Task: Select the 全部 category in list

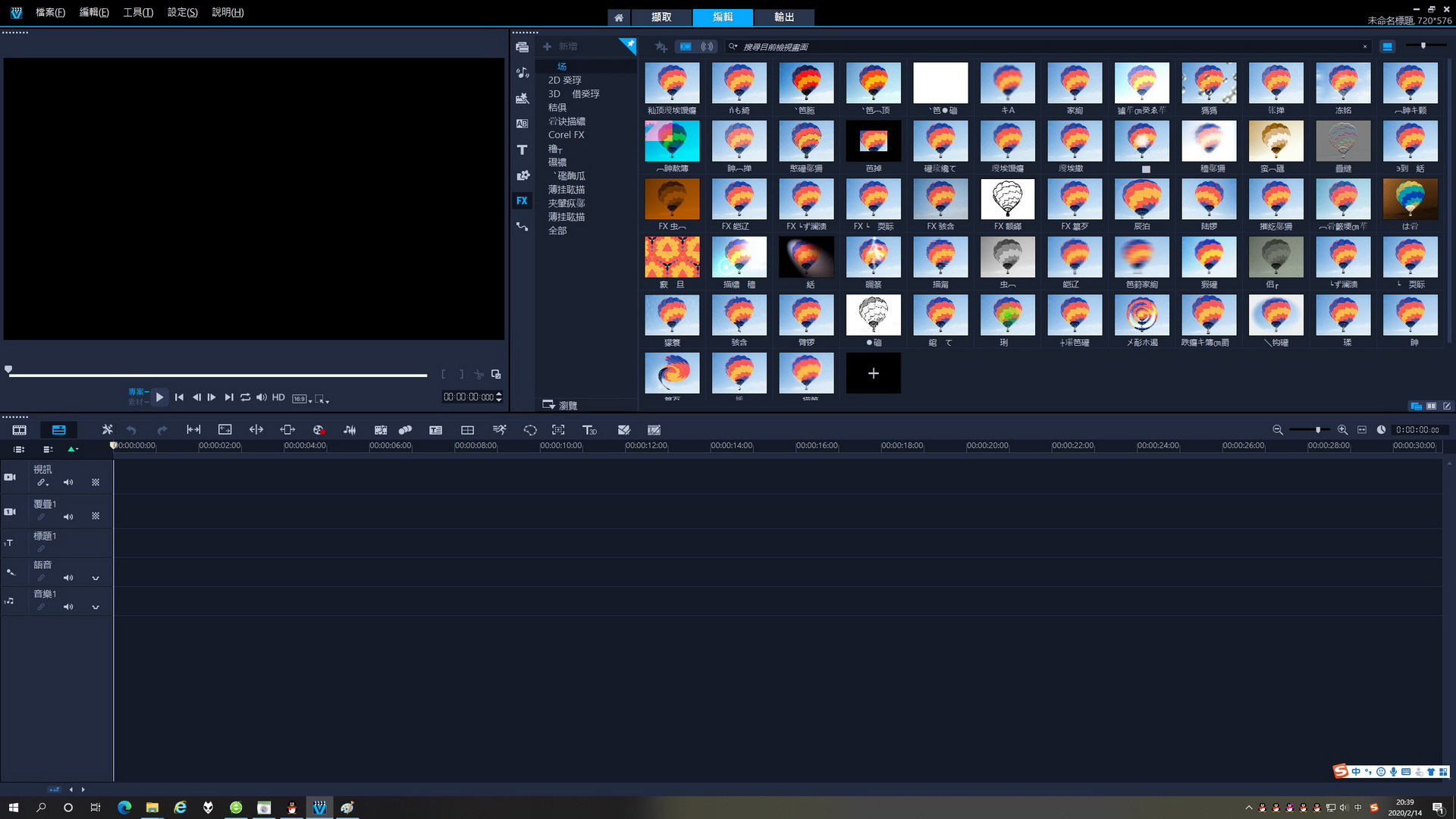Action: tap(557, 231)
